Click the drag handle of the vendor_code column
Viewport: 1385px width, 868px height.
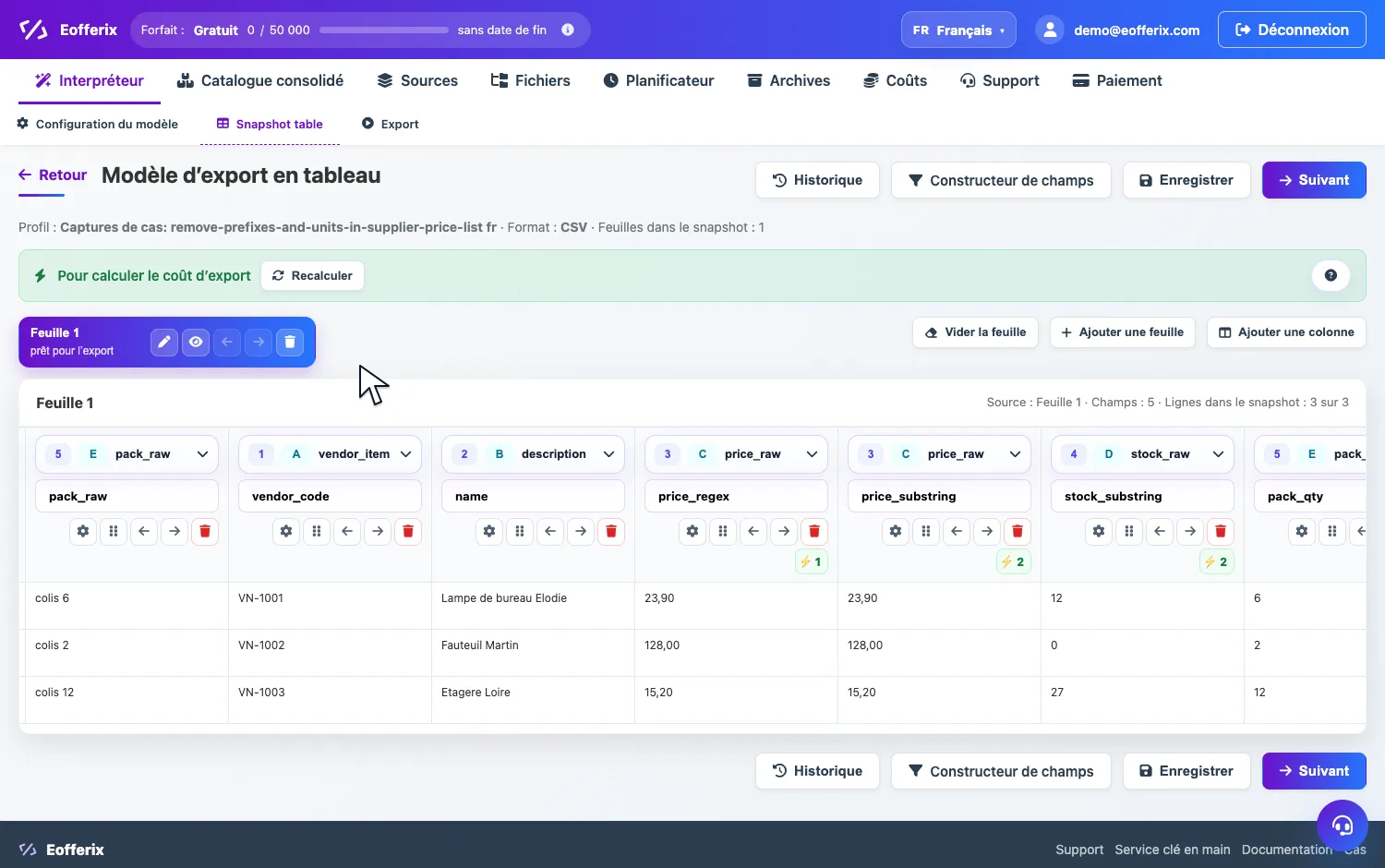click(x=317, y=531)
